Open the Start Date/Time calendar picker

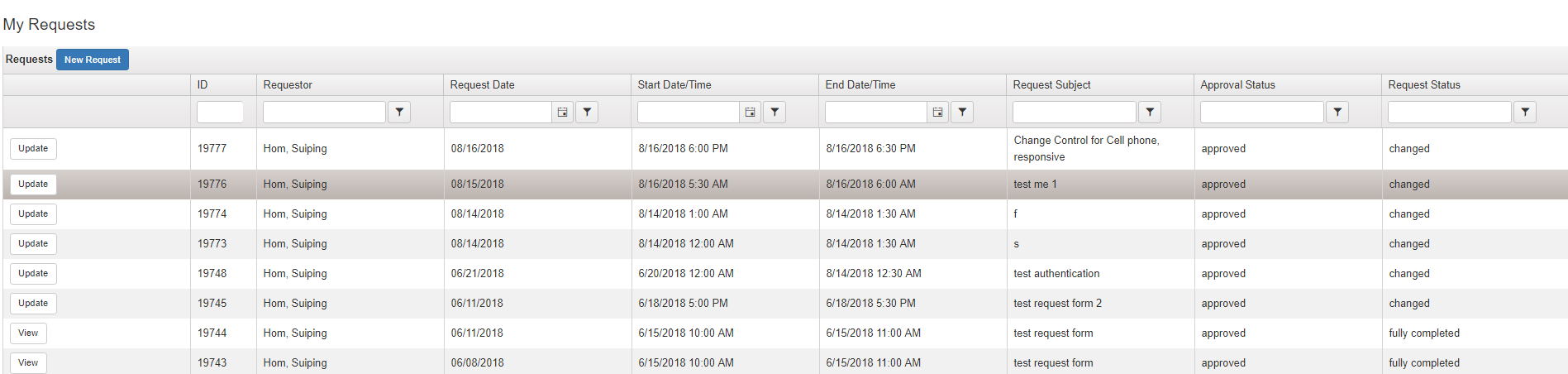pyautogui.click(x=750, y=113)
